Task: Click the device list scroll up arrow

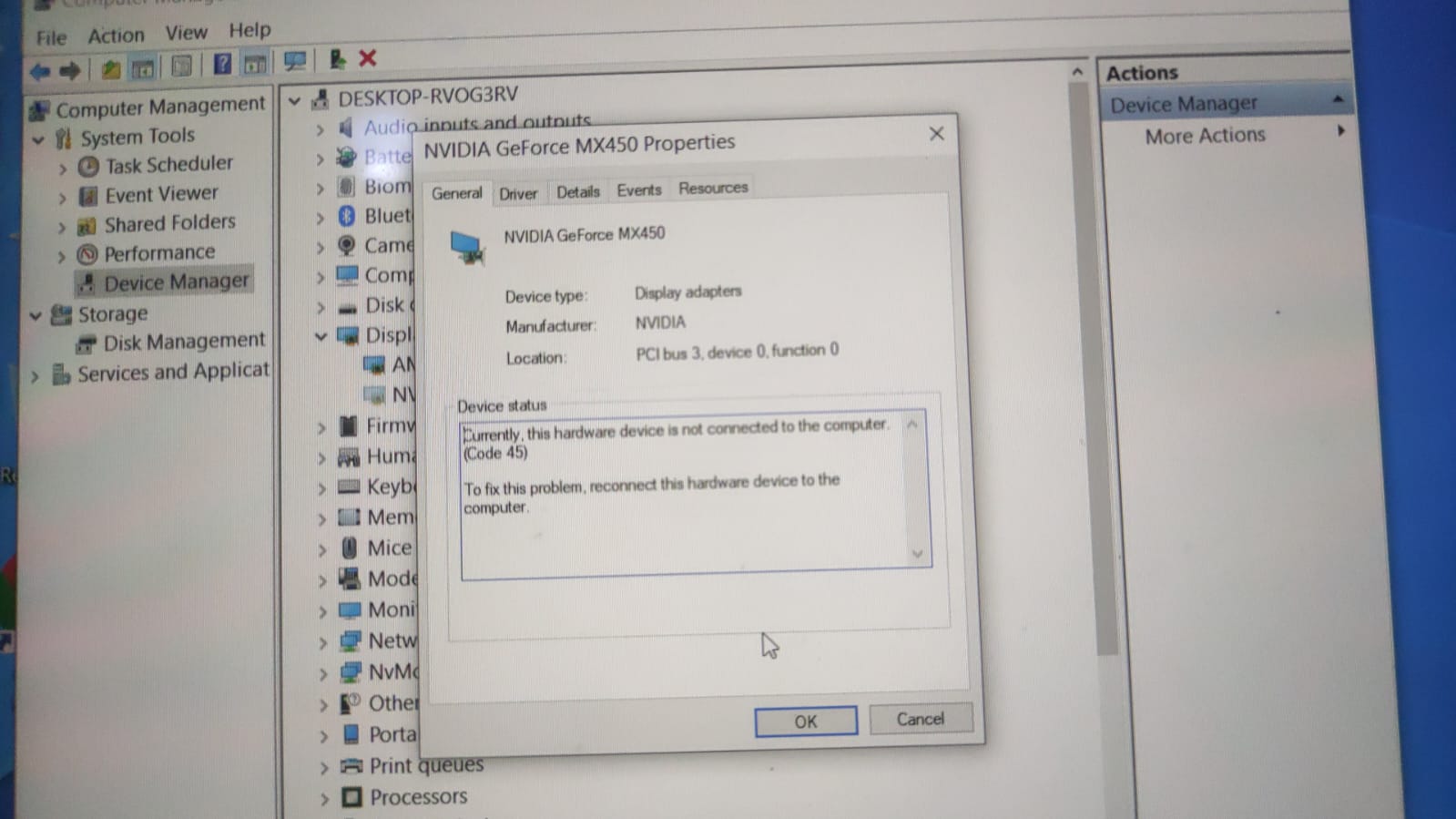Action: click(x=1077, y=72)
